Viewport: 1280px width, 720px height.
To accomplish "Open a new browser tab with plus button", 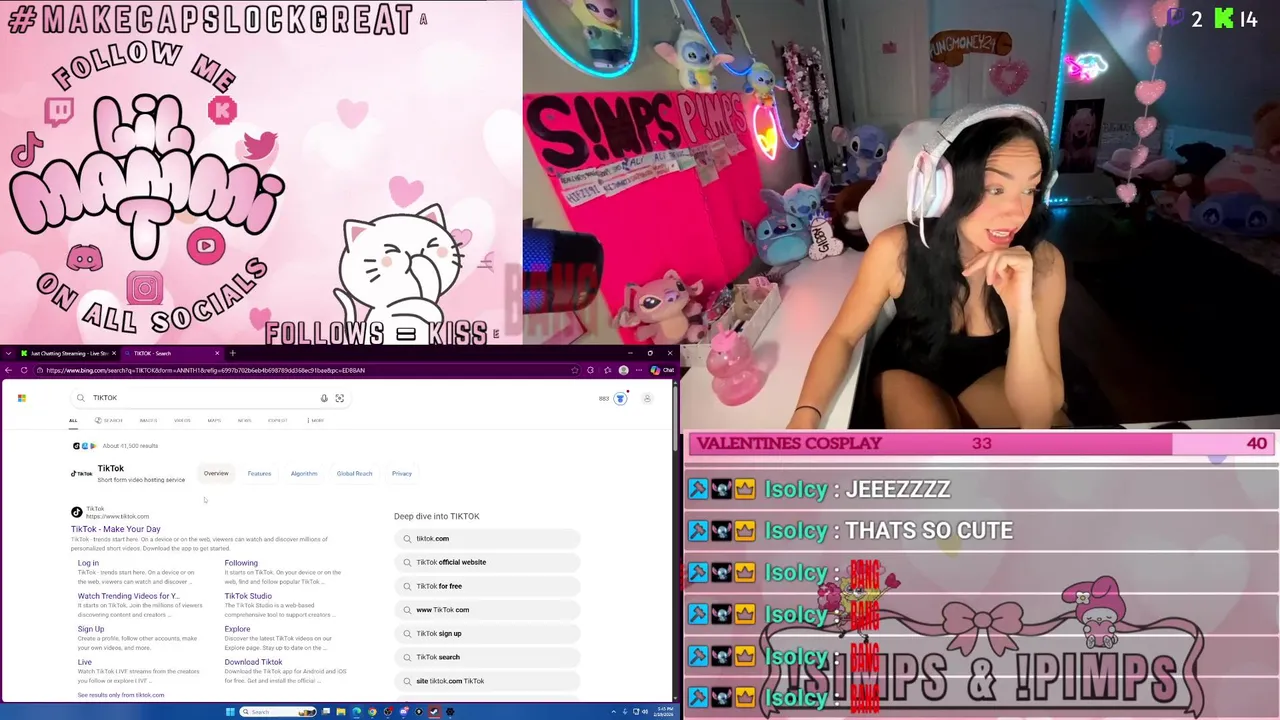I will 233,353.
